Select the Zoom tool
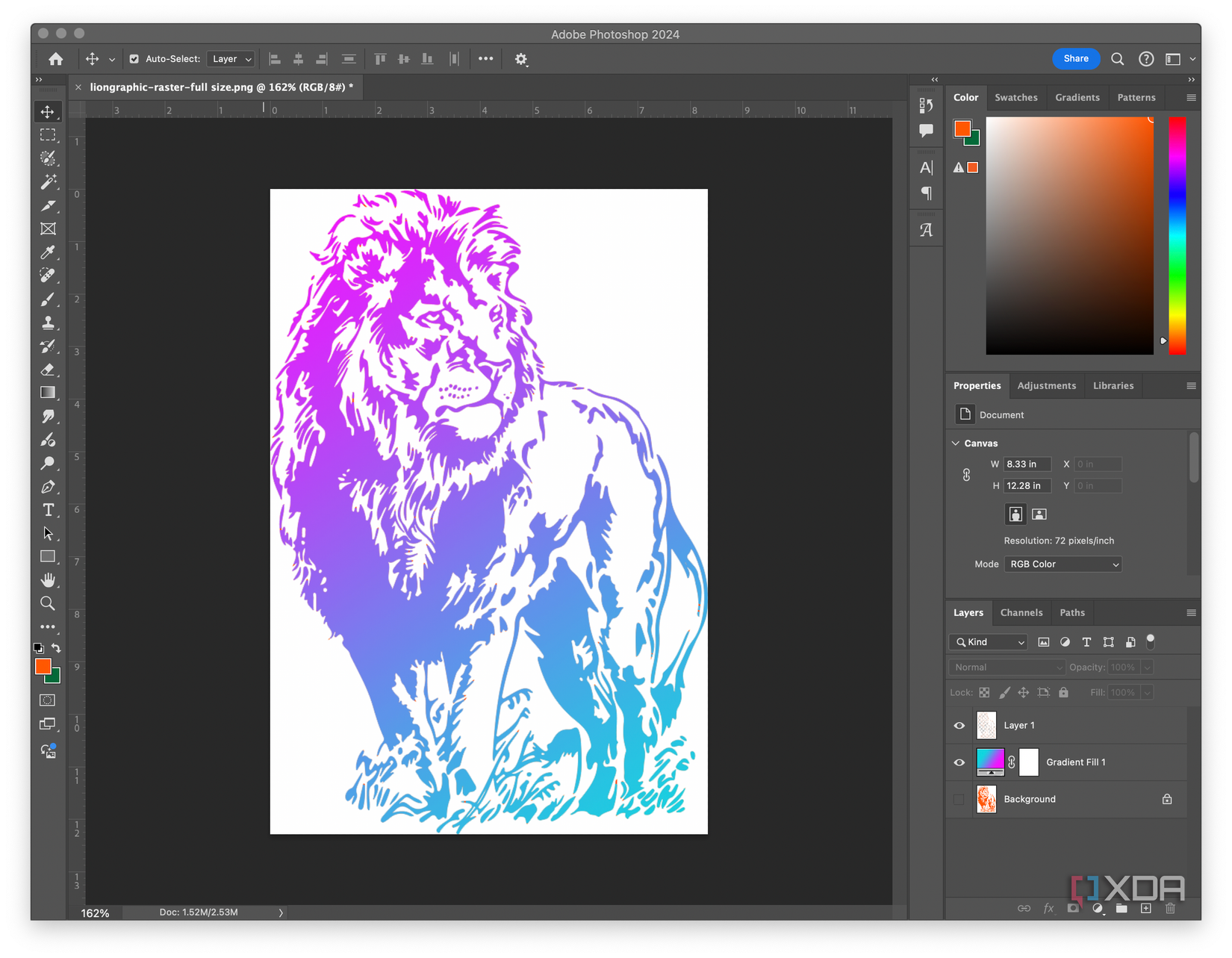The width and height of the screenshot is (1232, 958). 48,603
